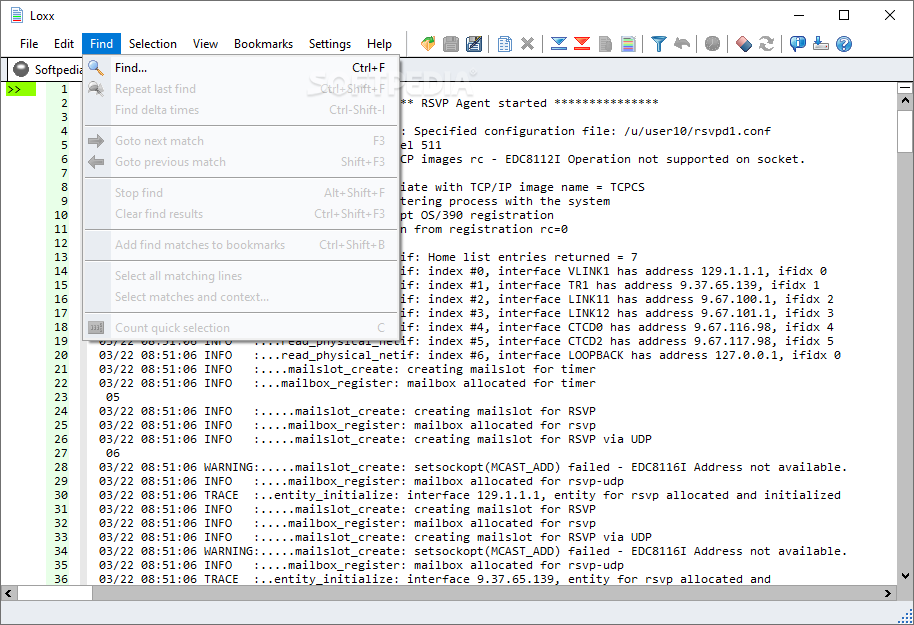Image resolution: width=914 pixels, height=625 pixels.
Task: Click the colored lines highlight icon
Action: tap(628, 44)
